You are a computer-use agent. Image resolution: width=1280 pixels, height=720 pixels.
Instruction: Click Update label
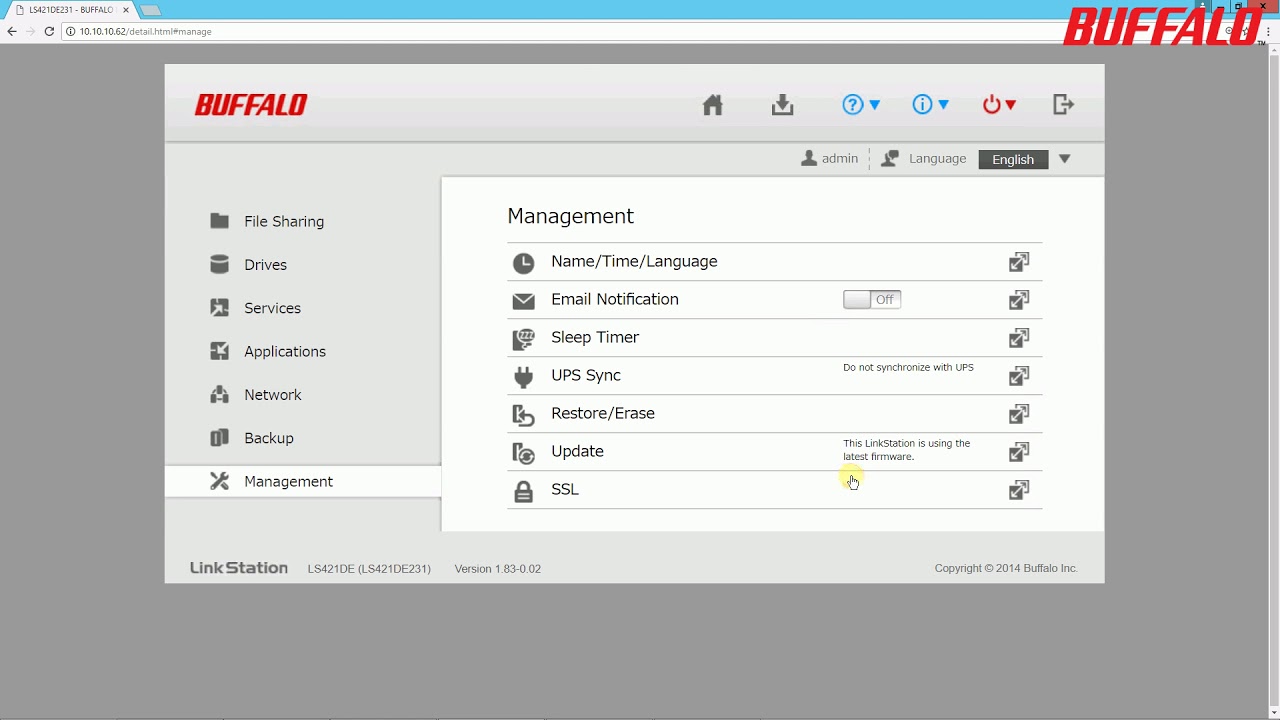pyautogui.click(x=577, y=451)
